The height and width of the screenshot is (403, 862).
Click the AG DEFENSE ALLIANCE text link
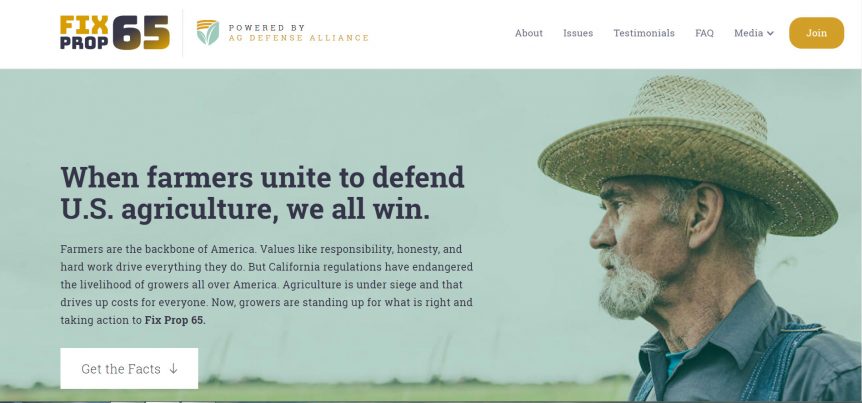point(299,38)
